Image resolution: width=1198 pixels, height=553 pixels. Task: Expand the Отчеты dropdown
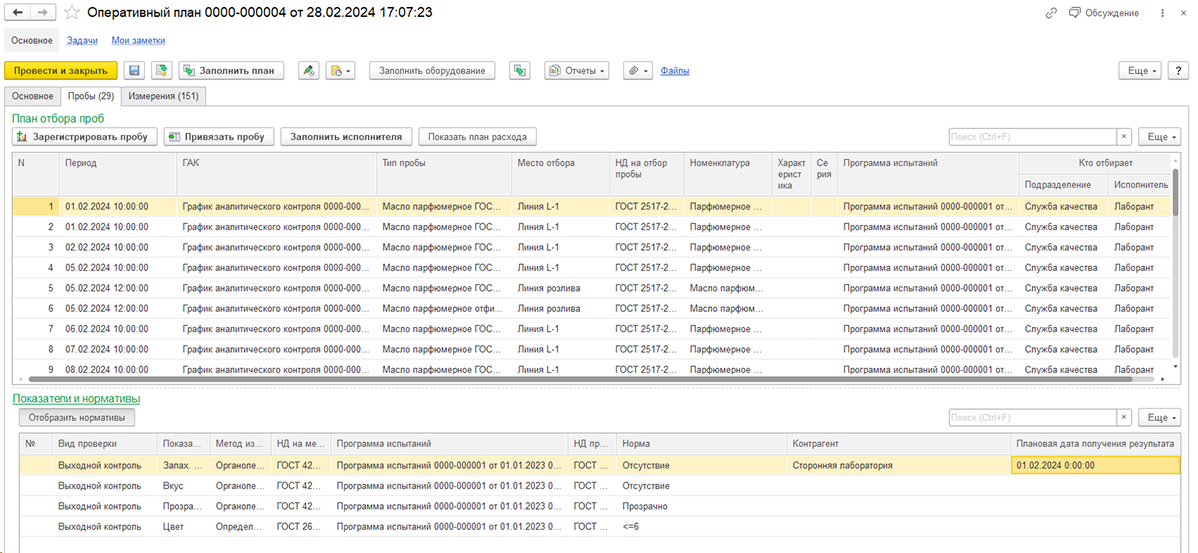[577, 70]
